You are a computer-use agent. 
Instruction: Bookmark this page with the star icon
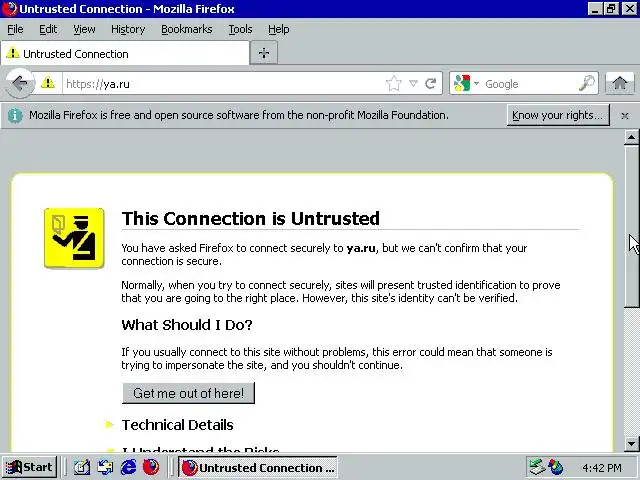pos(393,84)
